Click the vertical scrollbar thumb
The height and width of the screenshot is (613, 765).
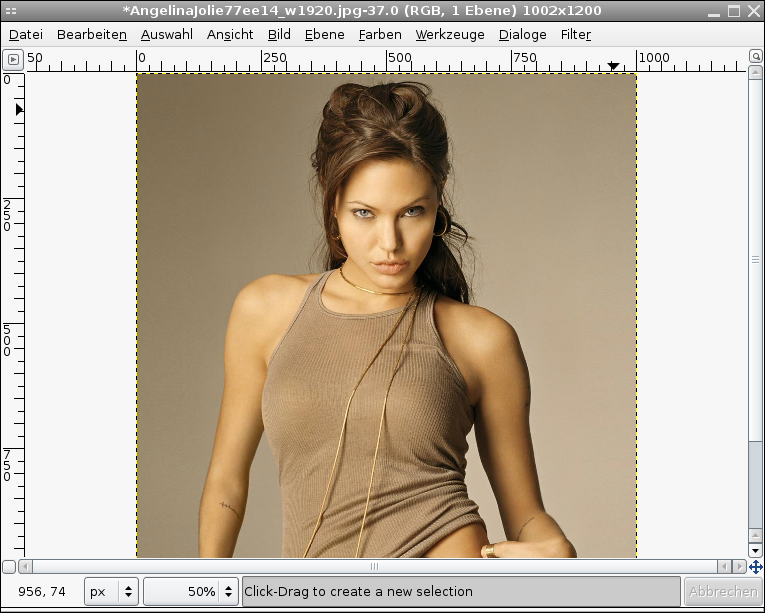click(x=755, y=260)
